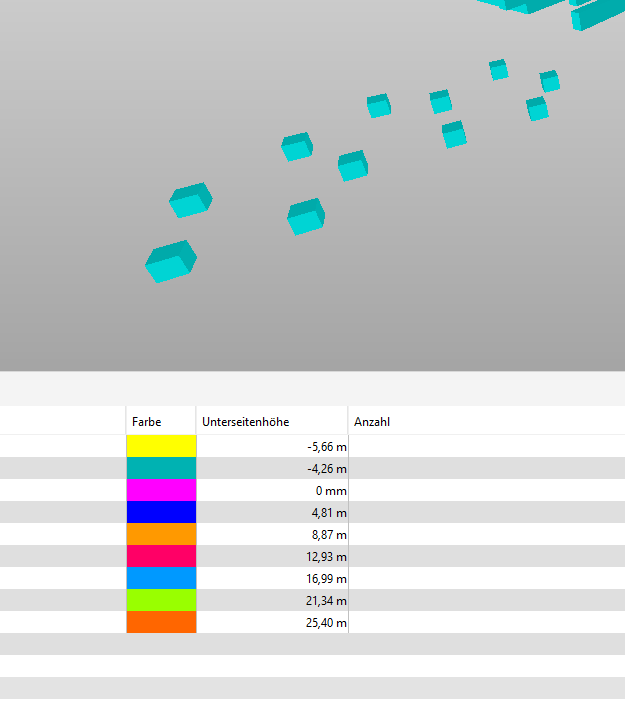The width and height of the screenshot is (625, 710).
Task: Click the Farbe column header
Action: [x=161, y=421]
